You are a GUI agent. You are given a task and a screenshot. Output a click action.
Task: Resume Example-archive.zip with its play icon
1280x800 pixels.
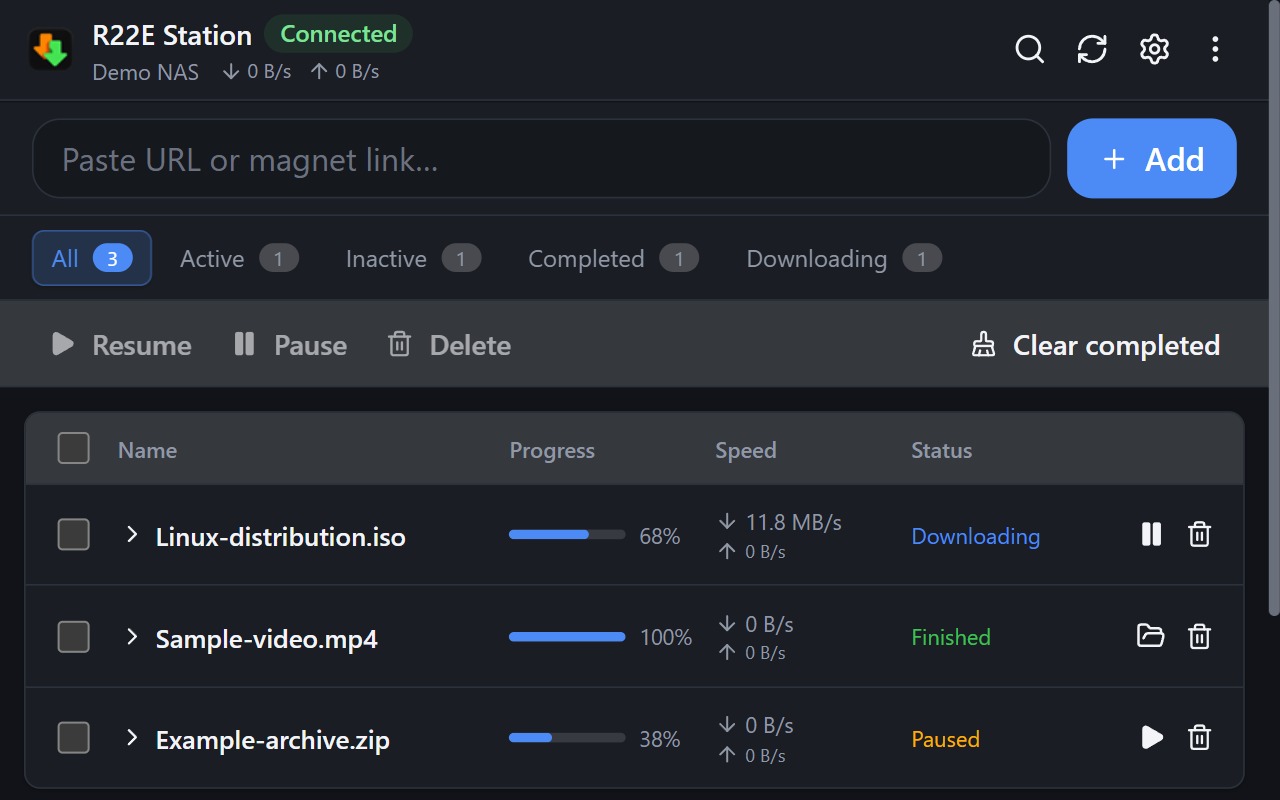(1151, 738)
